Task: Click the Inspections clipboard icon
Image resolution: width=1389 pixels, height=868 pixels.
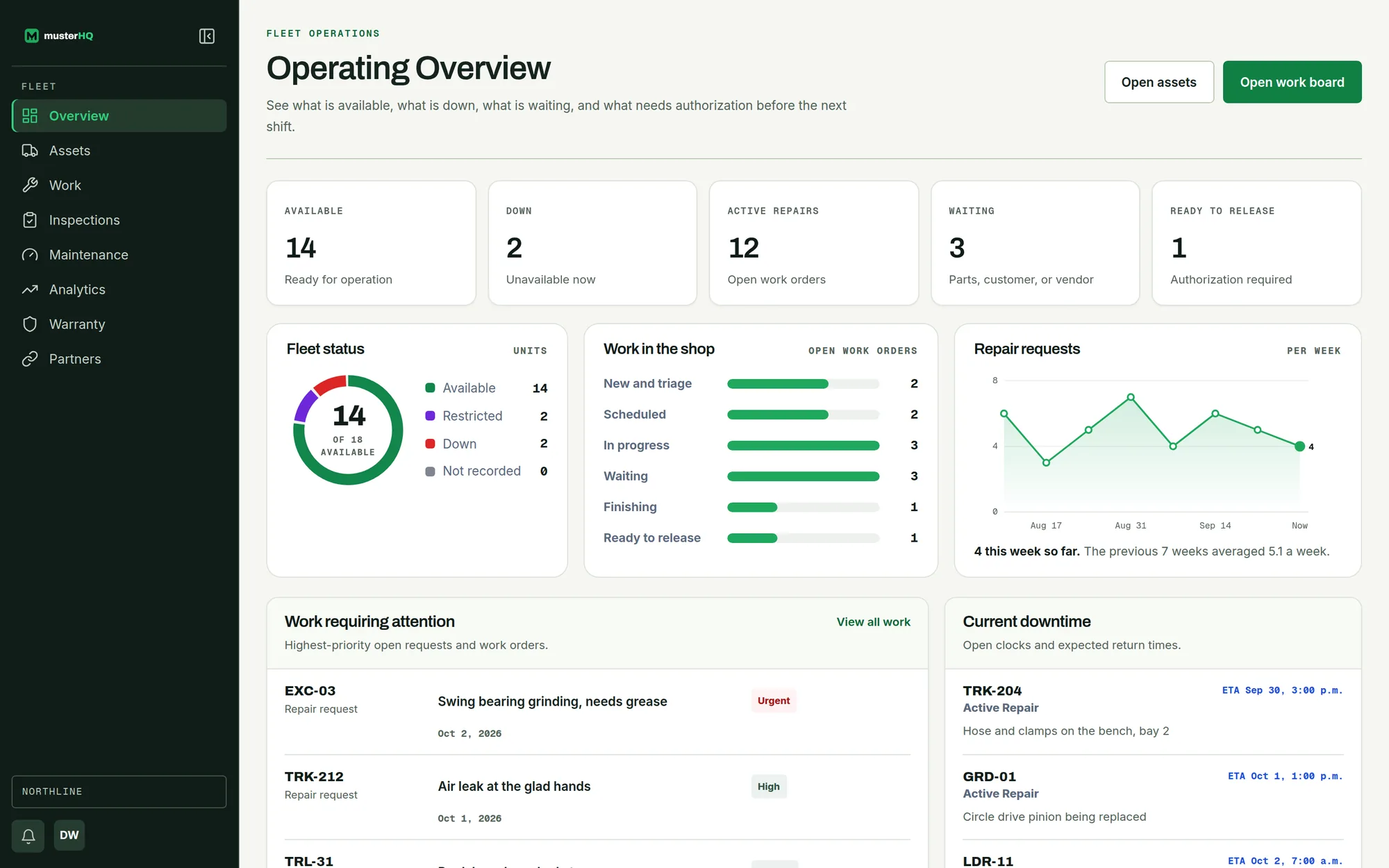Action: (30, 220)
